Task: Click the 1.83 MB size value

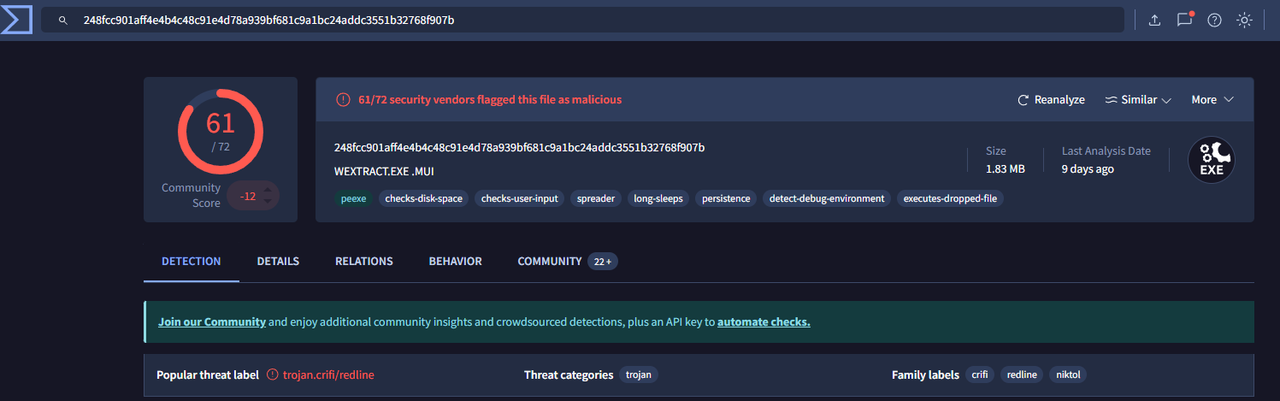Action: (x=1005, y=169)
